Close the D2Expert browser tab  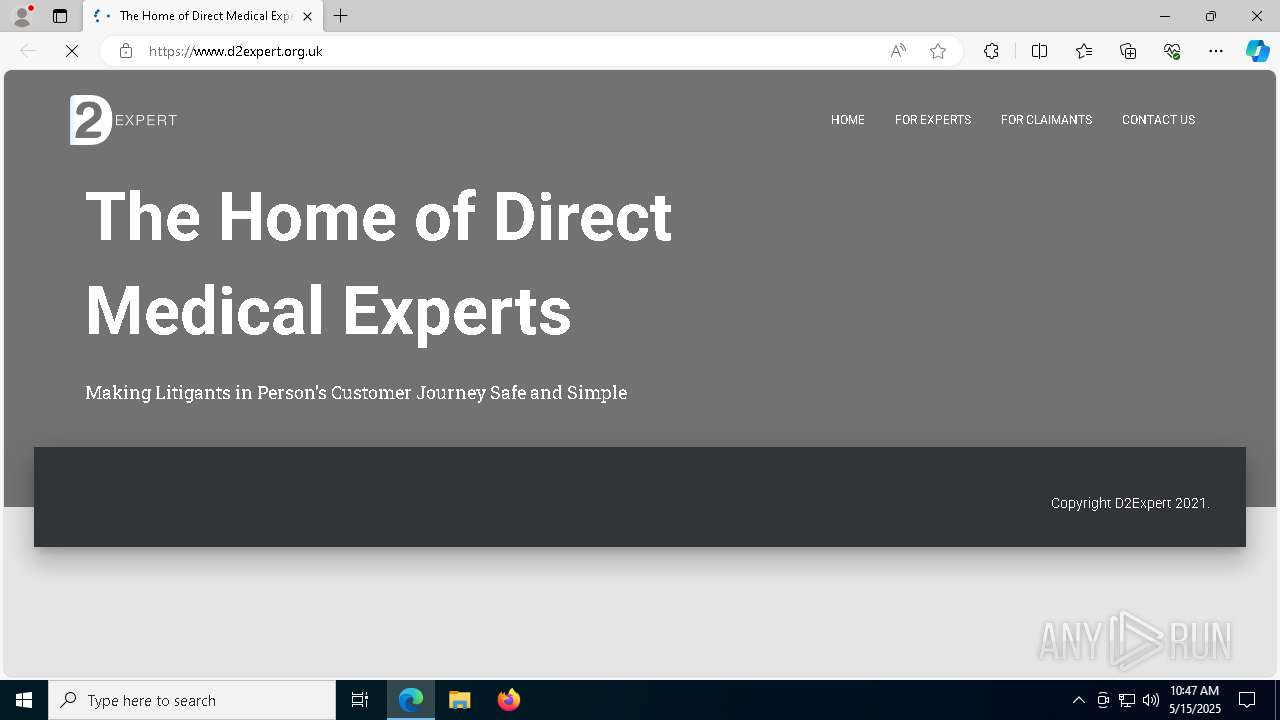(307, 16)
